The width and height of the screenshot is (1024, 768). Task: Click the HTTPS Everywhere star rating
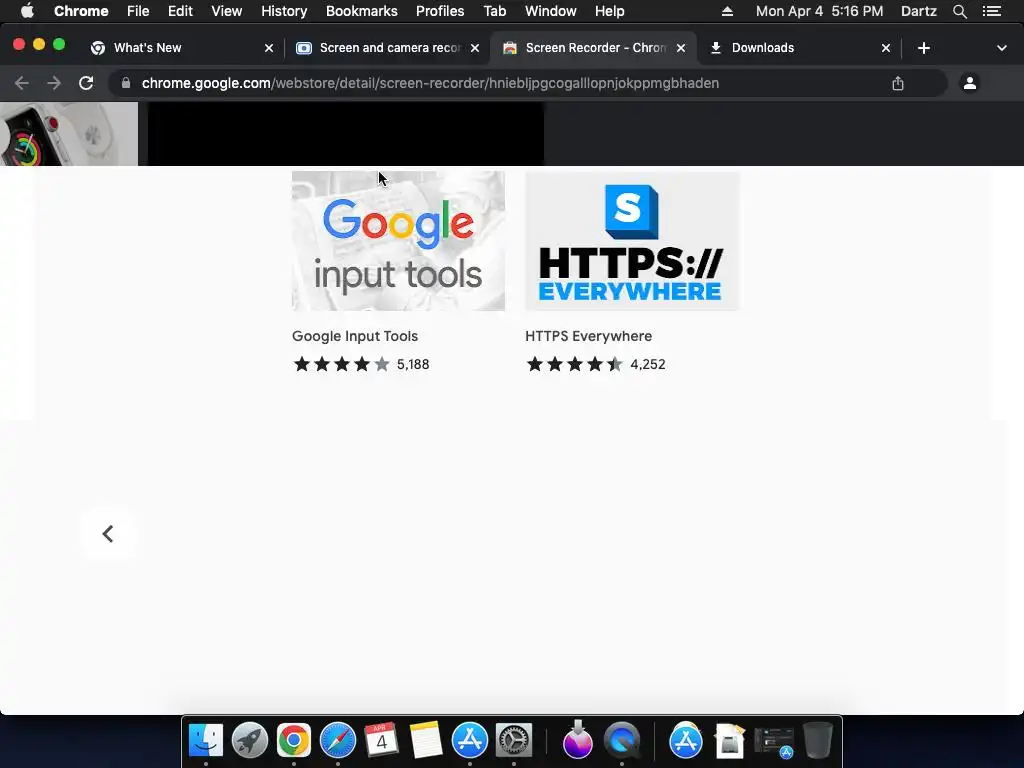pyautogui.click(x=575, y=364)
